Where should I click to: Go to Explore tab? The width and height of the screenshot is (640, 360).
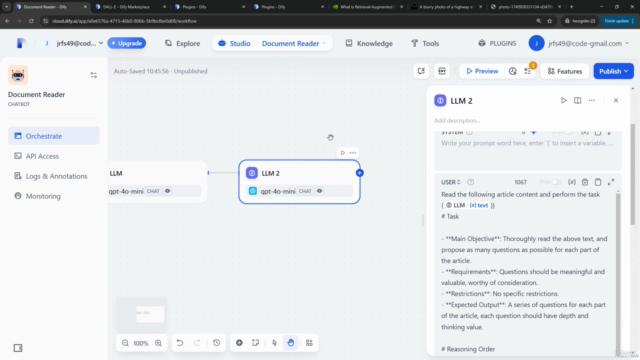click(x=182, y=43)
